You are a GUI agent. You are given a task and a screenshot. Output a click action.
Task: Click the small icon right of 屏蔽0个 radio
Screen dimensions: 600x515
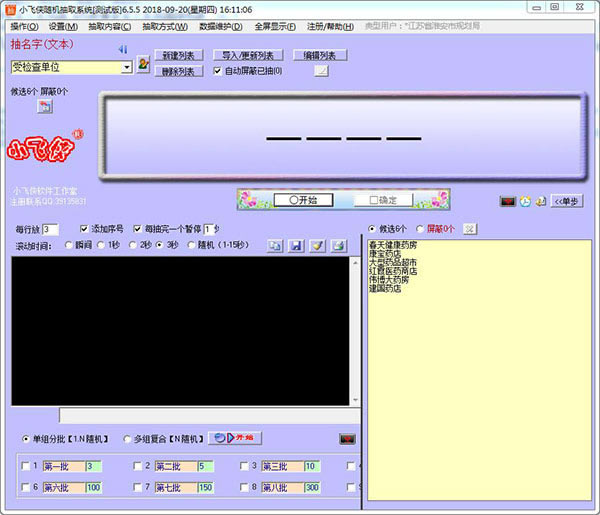(470, 229)
